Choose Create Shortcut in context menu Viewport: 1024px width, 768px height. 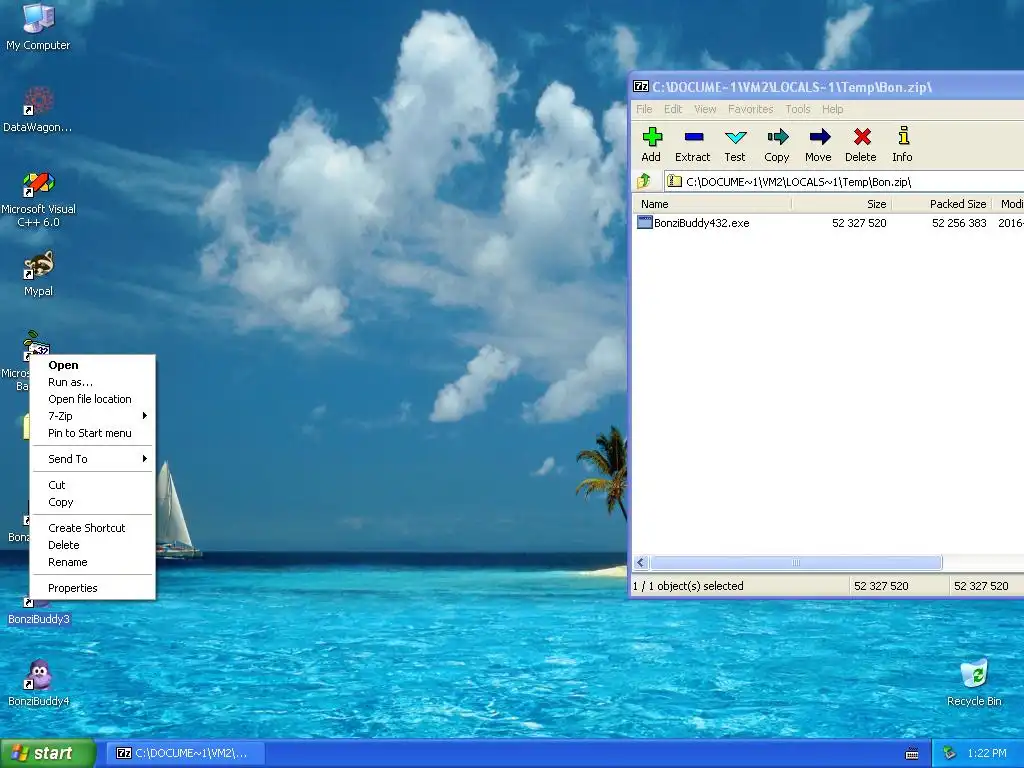(x=93, y=528)
